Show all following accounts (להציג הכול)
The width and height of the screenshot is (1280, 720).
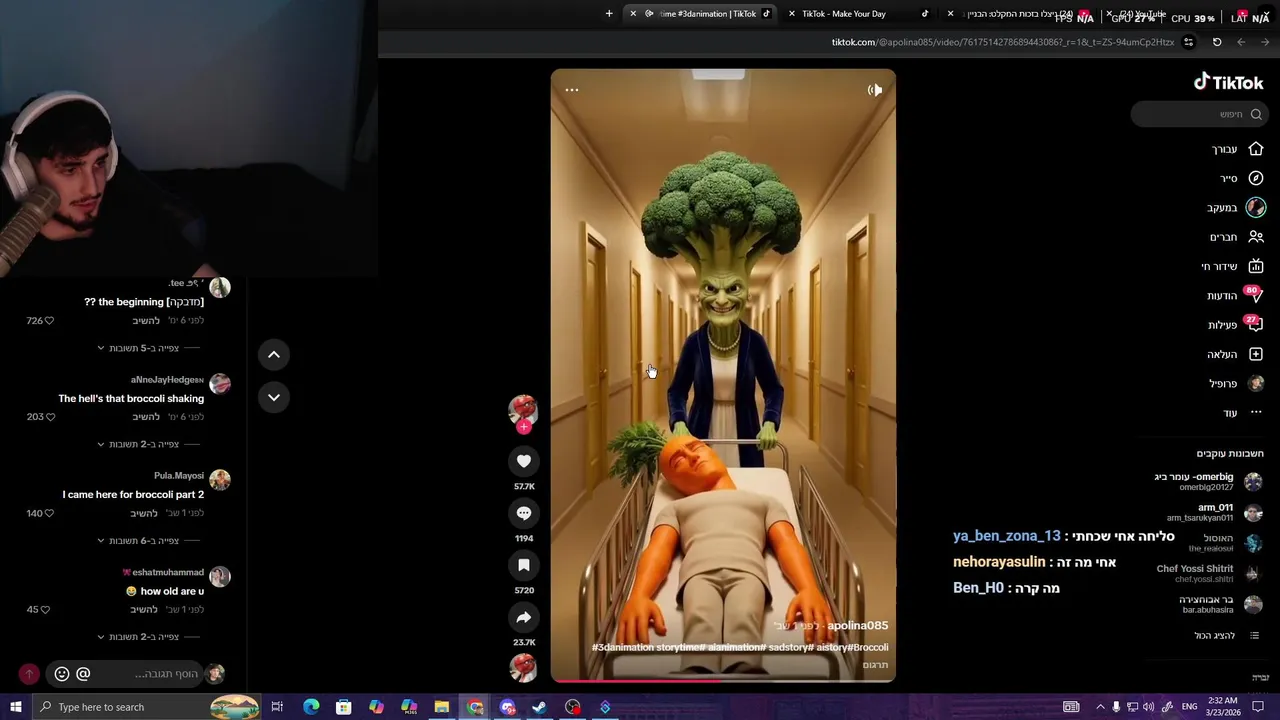pos(1228,636)
